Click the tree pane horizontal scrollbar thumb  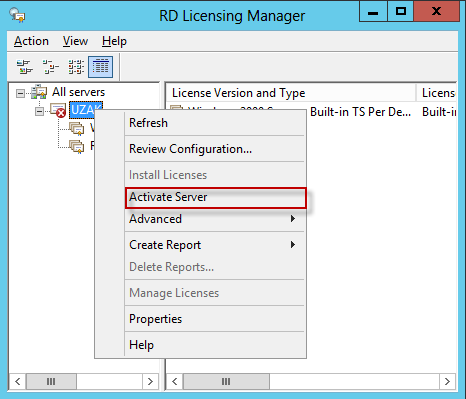click(51, 381)
